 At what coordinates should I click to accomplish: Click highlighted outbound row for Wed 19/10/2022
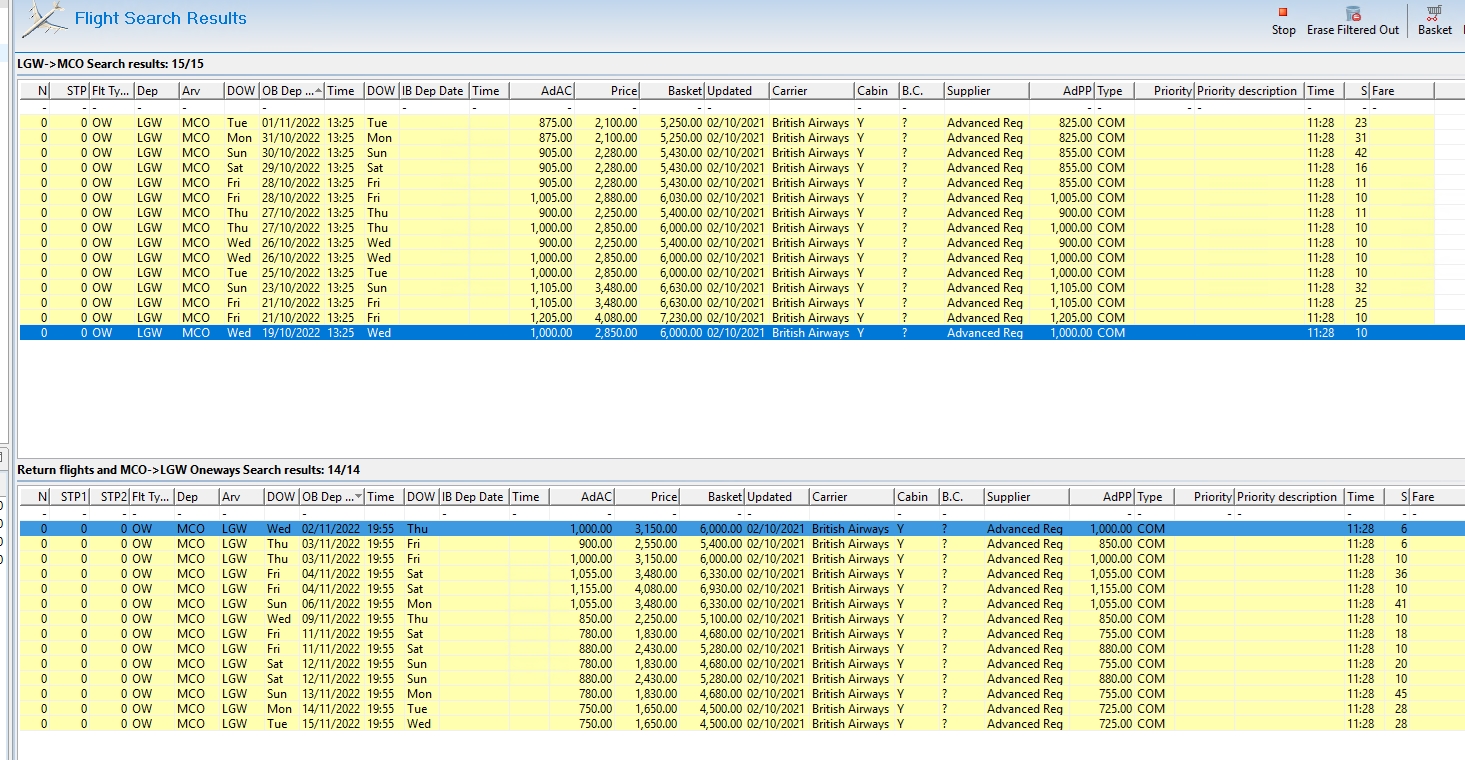click(290, 333)
